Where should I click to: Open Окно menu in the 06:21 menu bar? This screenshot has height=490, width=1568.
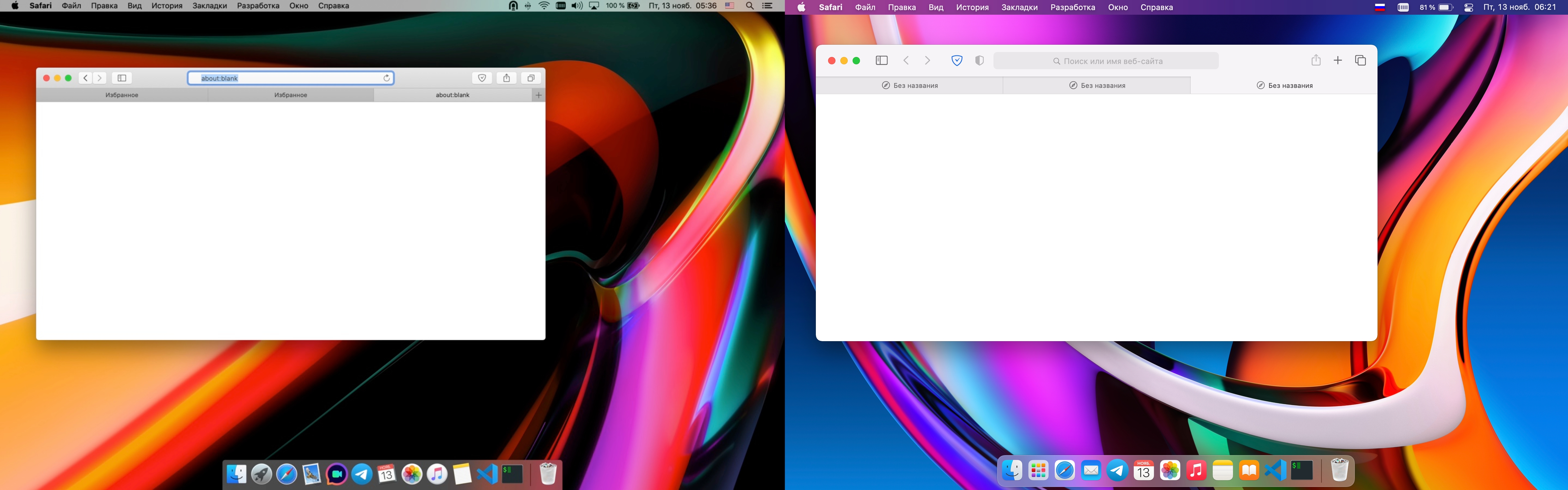(1118, 7)
